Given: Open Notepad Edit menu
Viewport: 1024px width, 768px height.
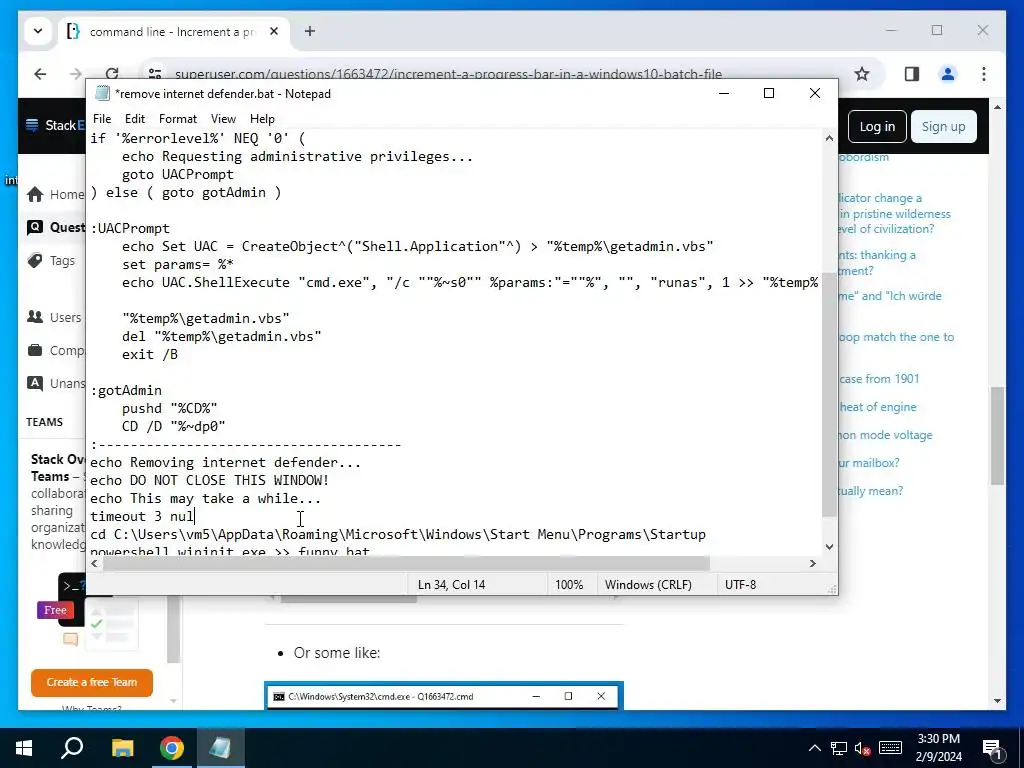Looking at the screenshot, I should (x=135, y=119).
